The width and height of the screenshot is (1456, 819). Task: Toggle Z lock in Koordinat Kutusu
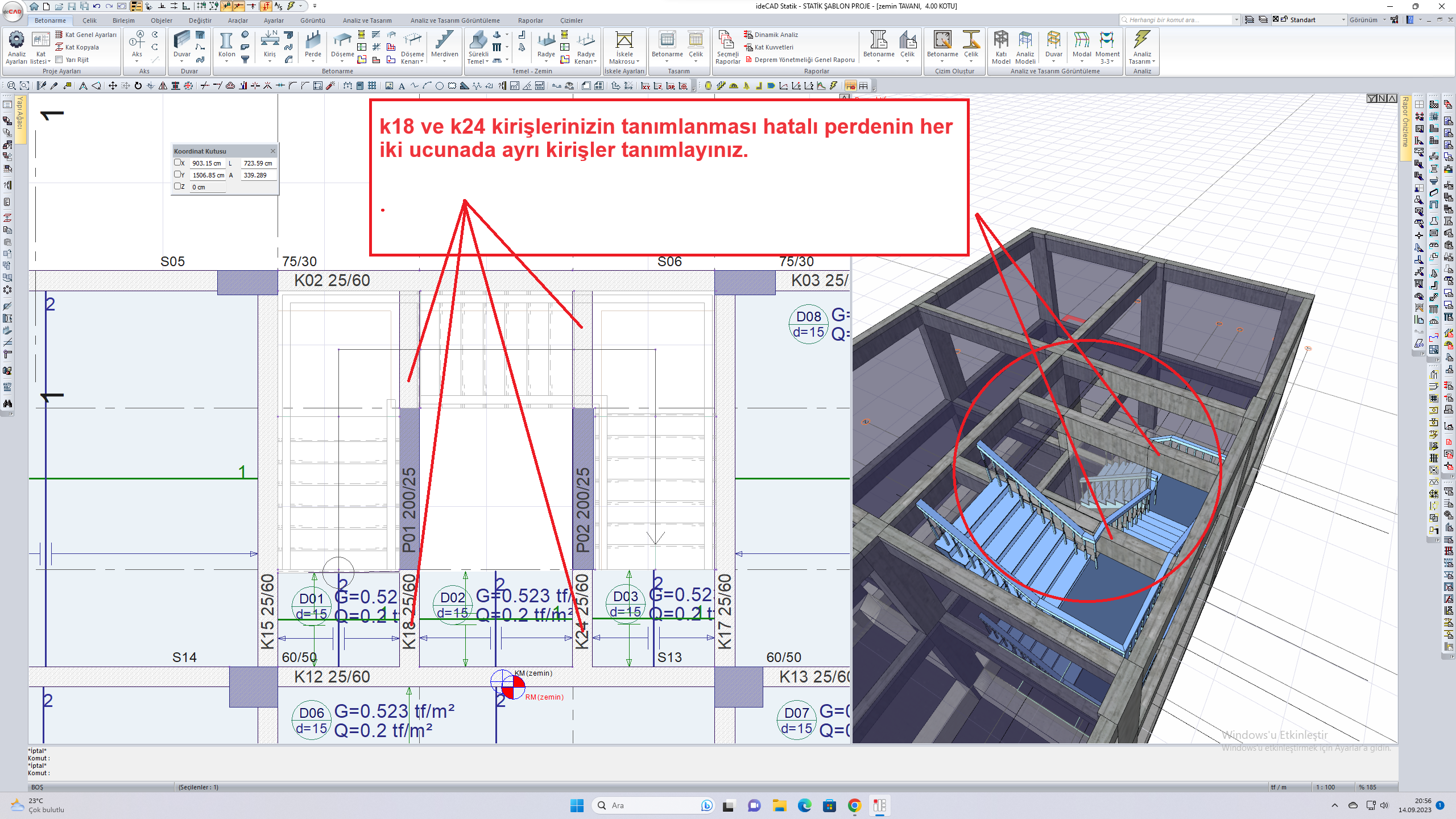pyautogui.click(x=177, y=187)
